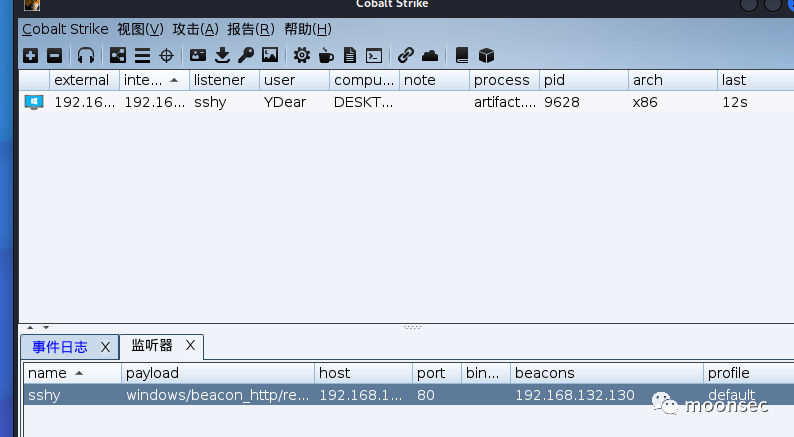The width and height of the screenshot is (794, 437).
Task: Click the document macro icon
Action: [x=350, y=55]
